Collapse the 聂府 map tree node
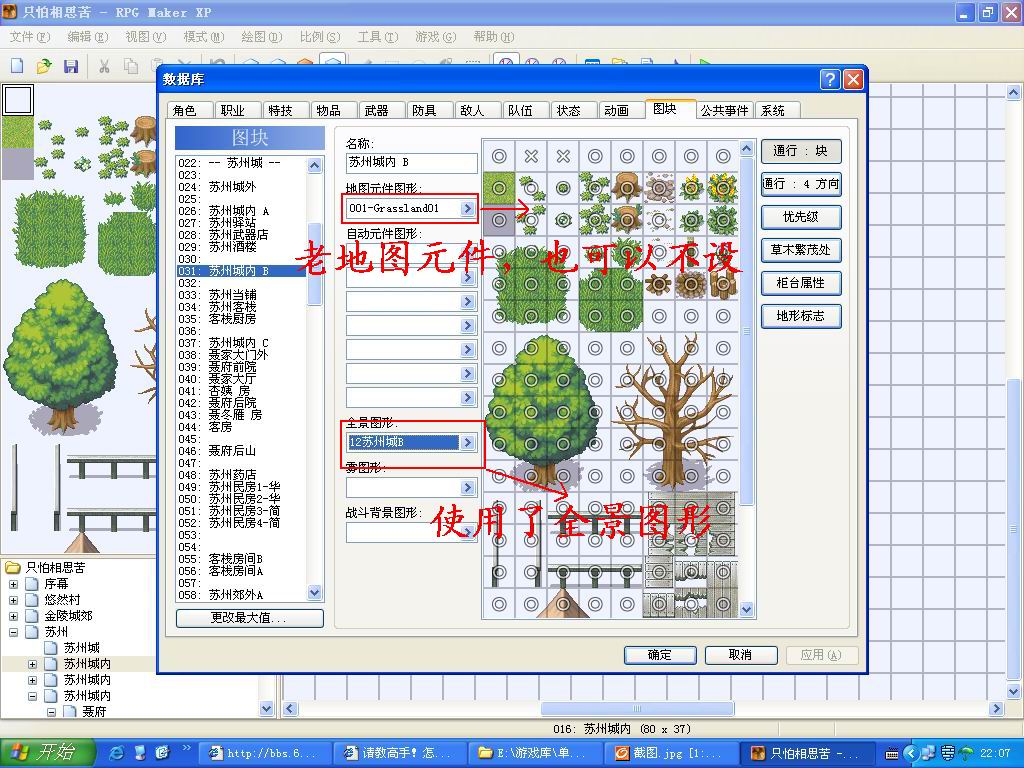Screen dimensions: 1024x768 pos(51,712)
